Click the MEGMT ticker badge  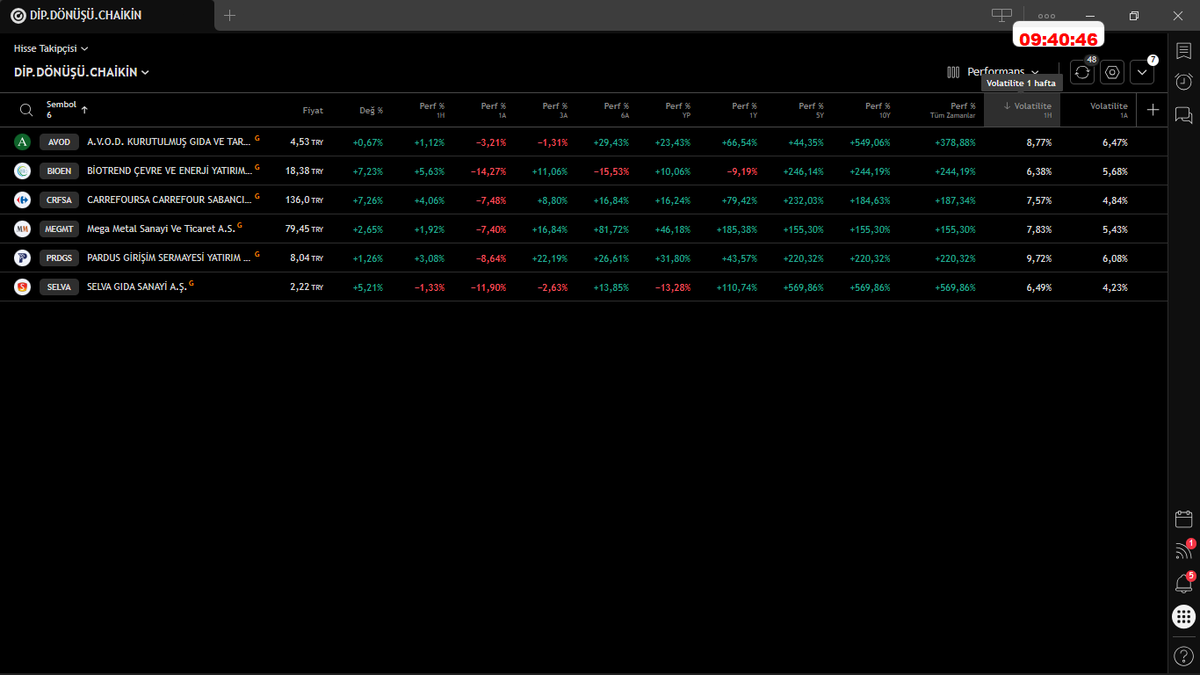pos(59,229)
